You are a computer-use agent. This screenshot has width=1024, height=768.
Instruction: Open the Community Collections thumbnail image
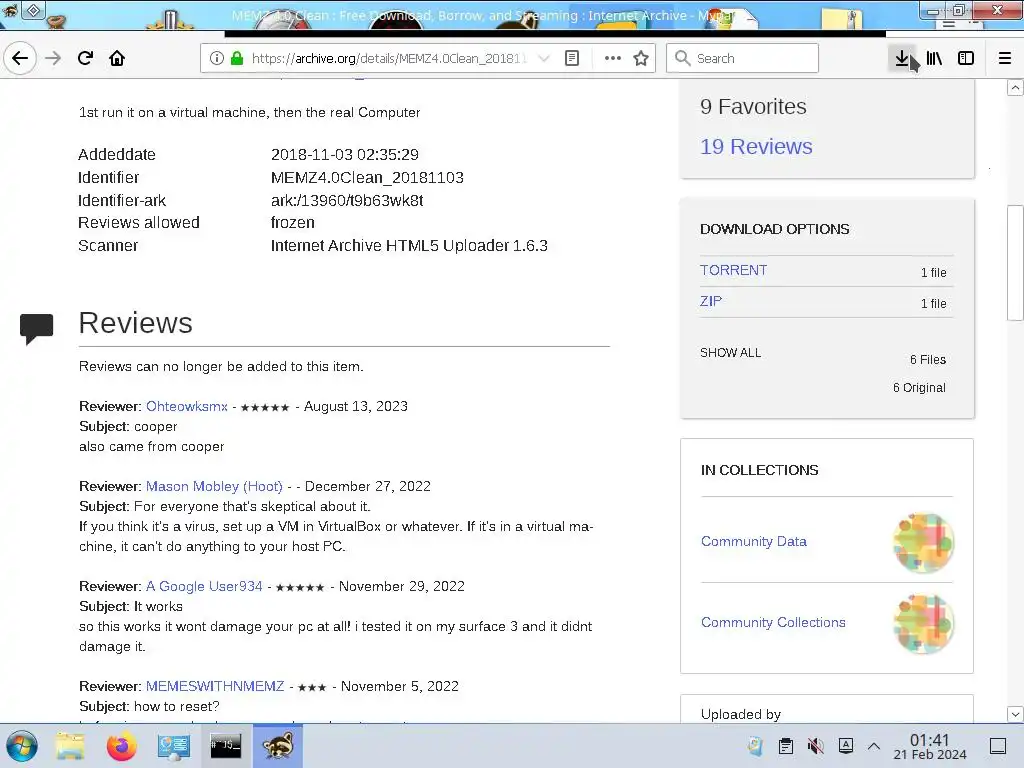(923, 624)
